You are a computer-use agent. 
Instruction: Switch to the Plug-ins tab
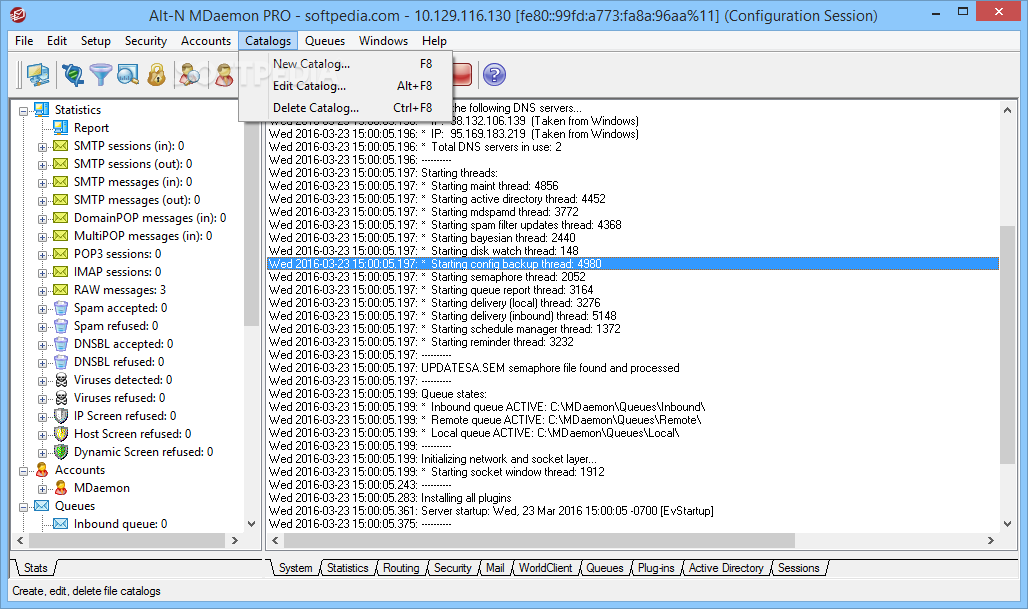[x=656, y=568]
